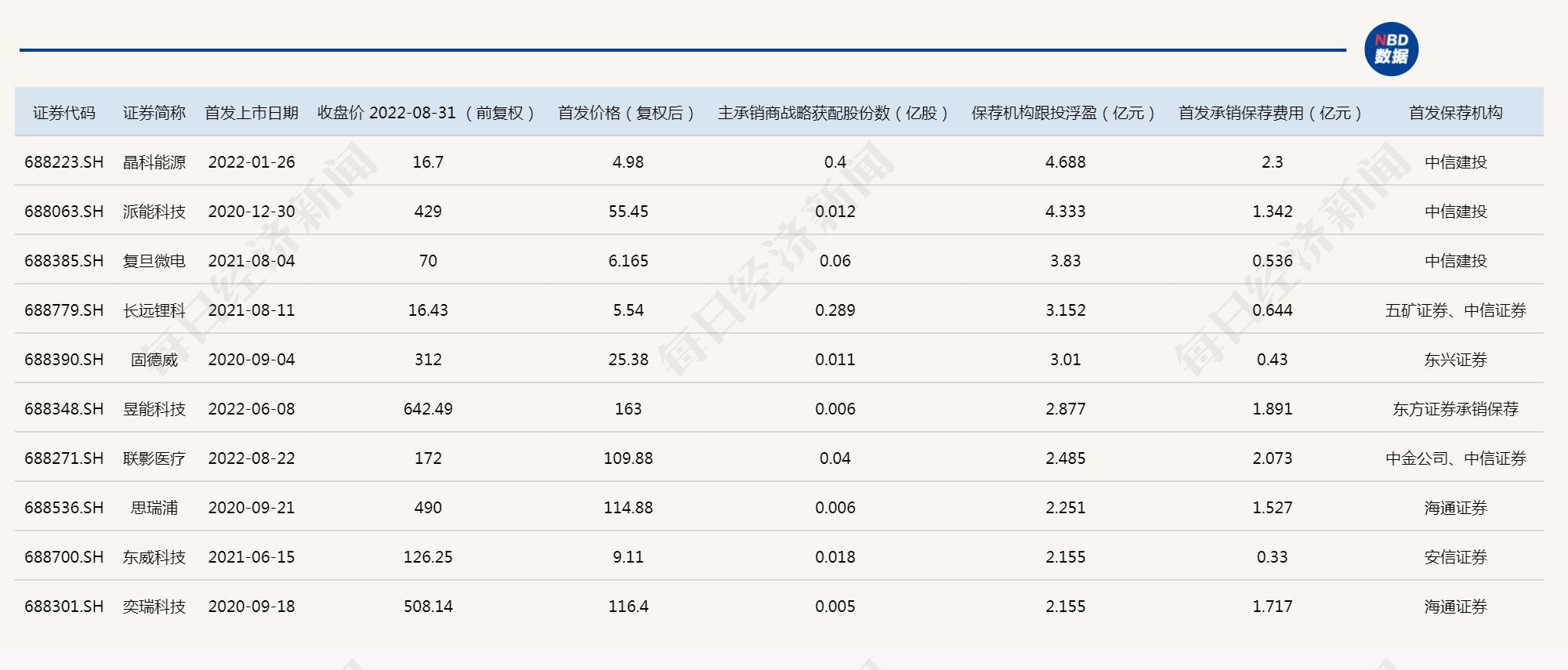1568x670 pixels.
Task: Click listing date 2022-06-08
Action: pyautogui.click(x=252, y=409)
